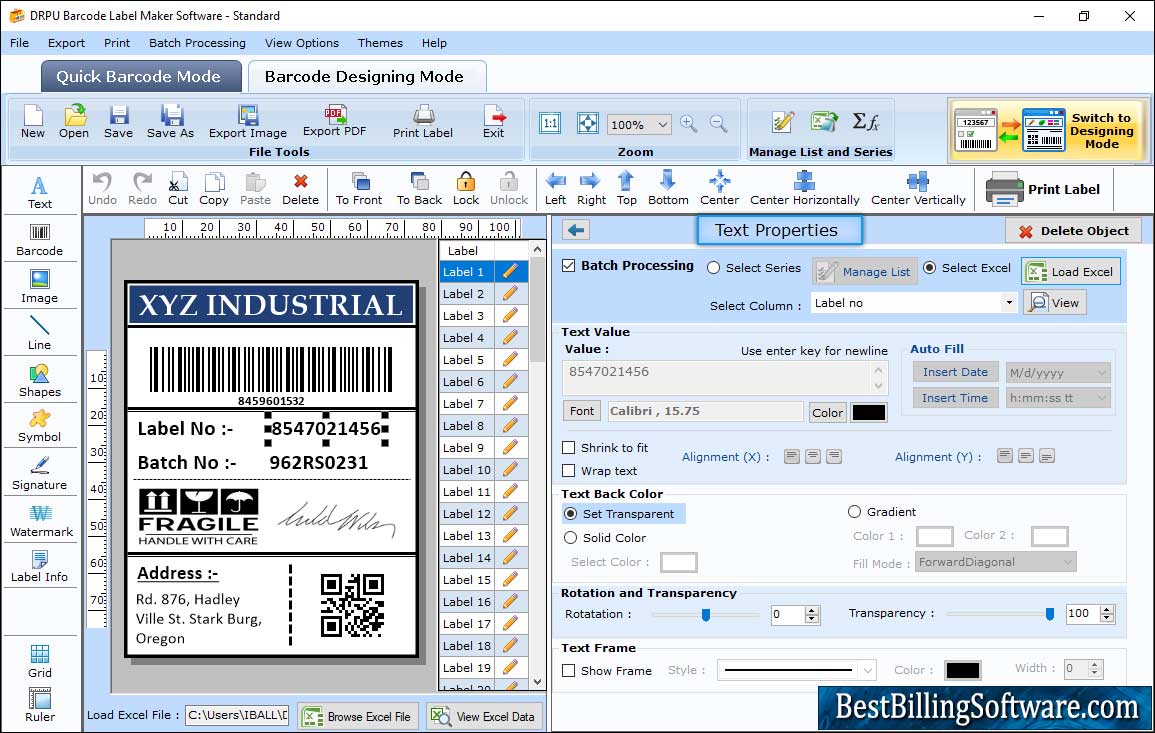Click the Rotation slider handle
Screen dimensions: 1155x733
pyautogui.click(x=706, y=614)
